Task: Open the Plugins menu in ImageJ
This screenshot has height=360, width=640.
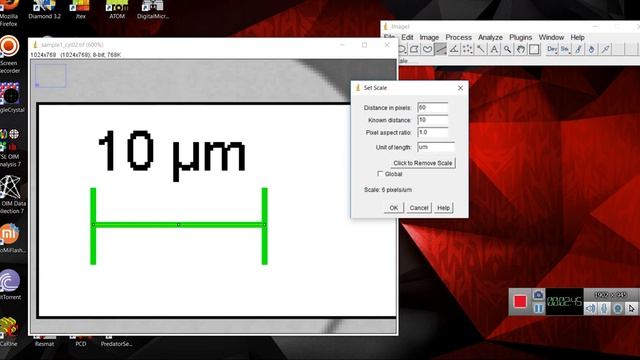Action: 520,37
